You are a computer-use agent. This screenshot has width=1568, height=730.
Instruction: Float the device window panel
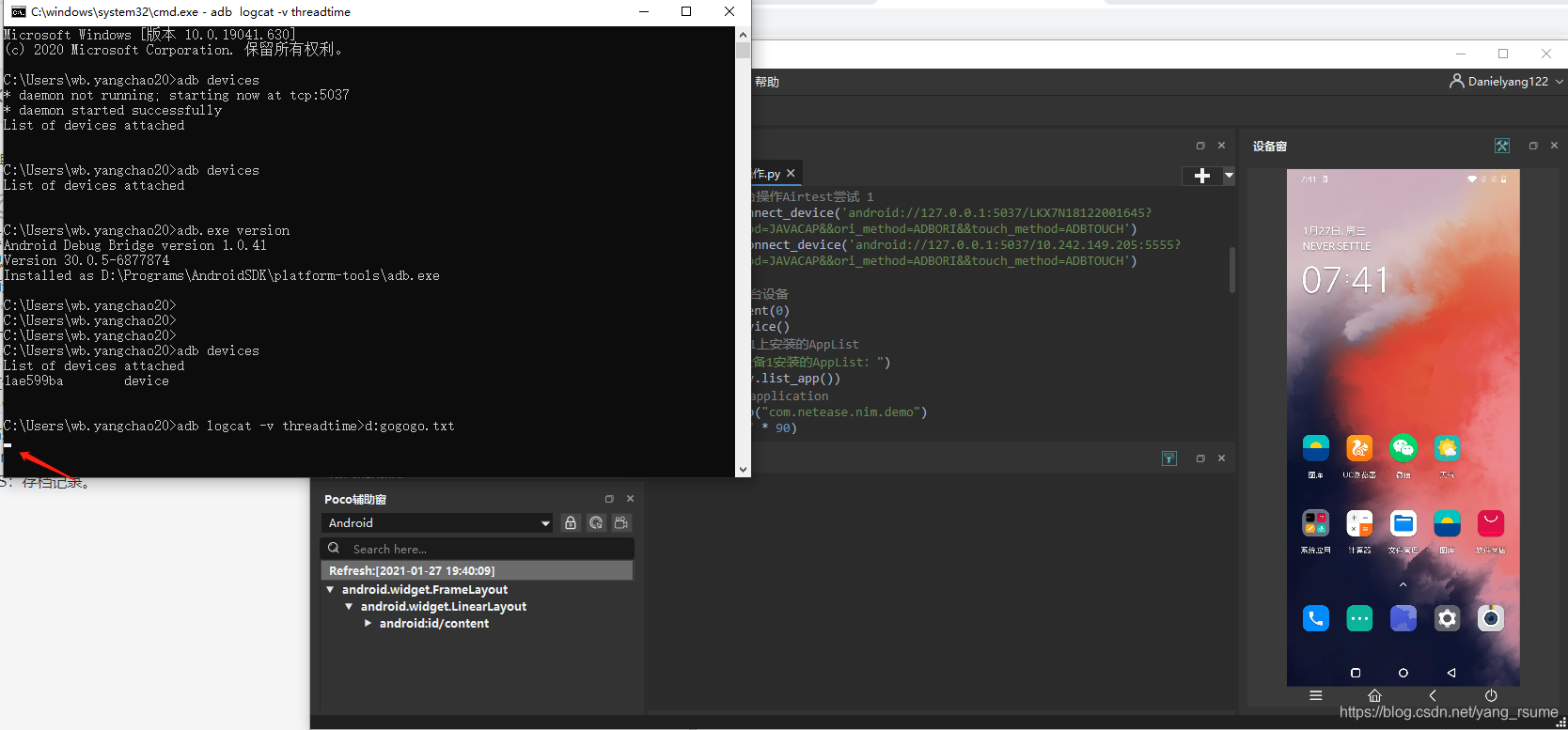pos(1533,146)
